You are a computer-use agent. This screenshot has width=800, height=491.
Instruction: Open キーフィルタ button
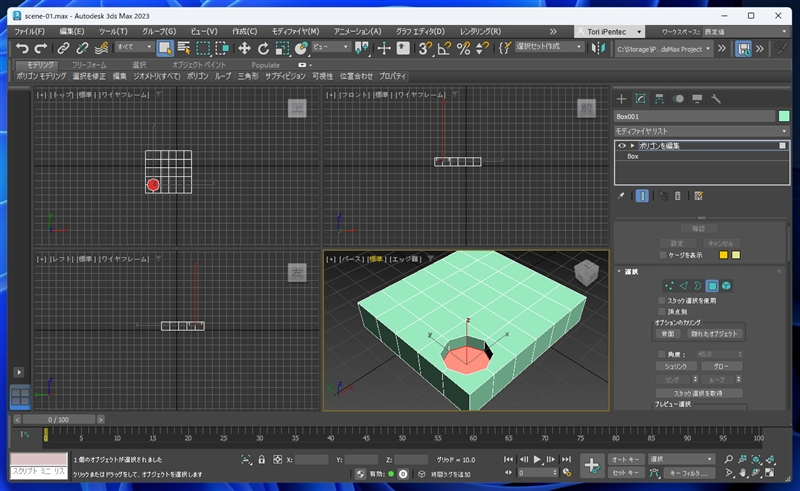(x=688, y=473)
